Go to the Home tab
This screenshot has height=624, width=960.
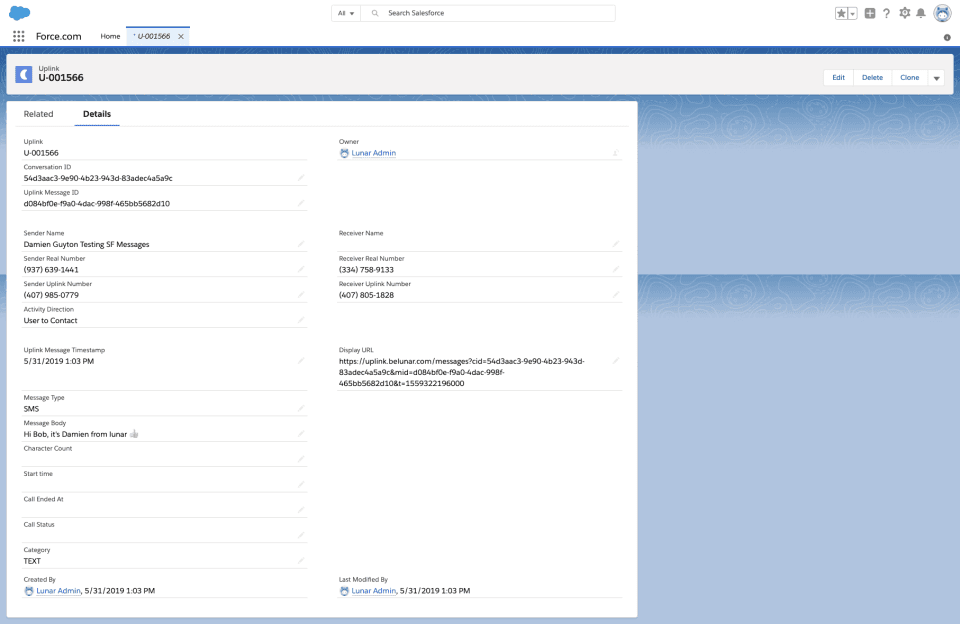coord(110,36)
